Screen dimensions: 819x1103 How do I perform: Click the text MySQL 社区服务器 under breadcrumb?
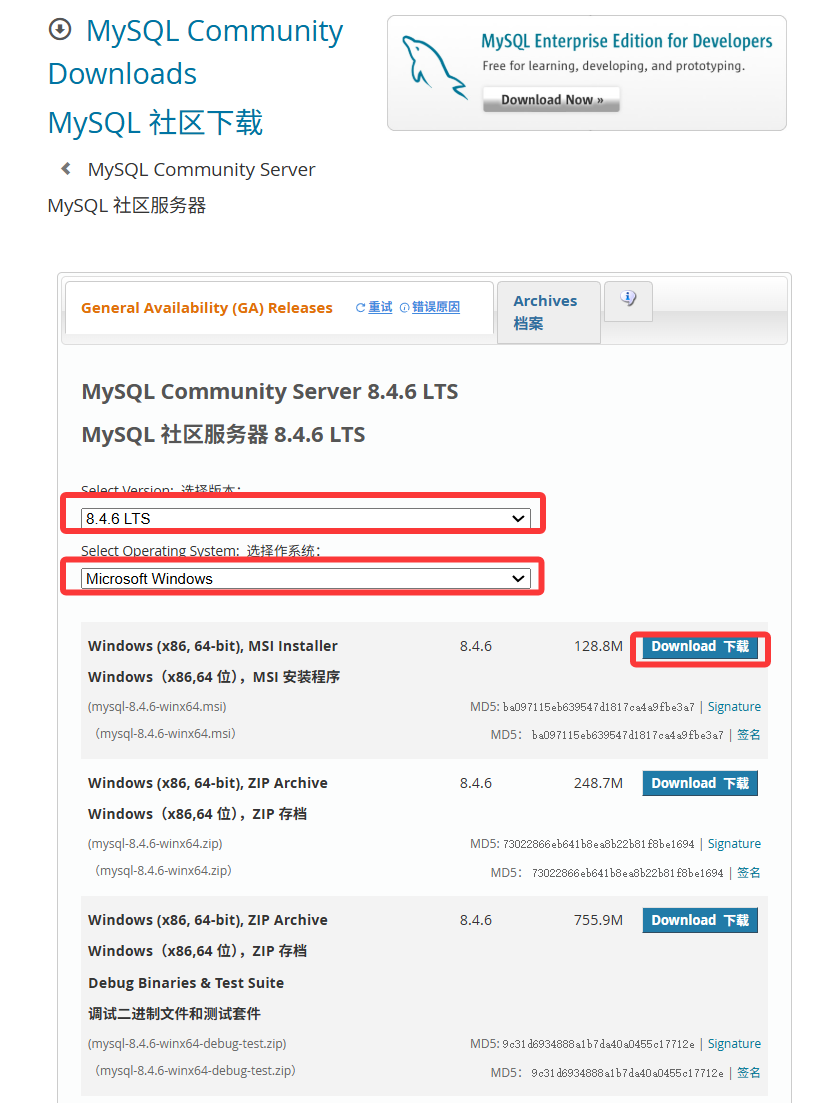[x=127, y=205]
